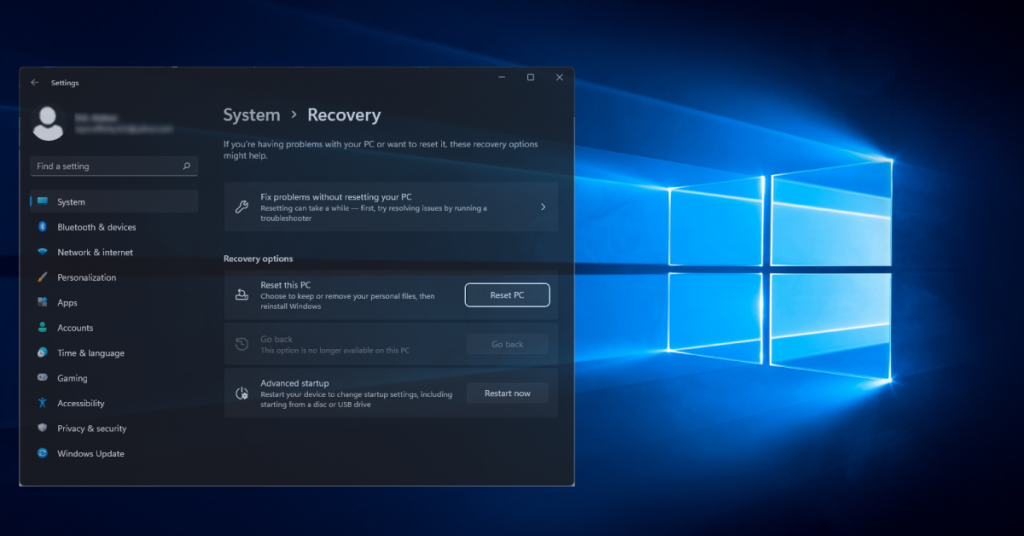Open Accessibility settings

coord(81,403)
